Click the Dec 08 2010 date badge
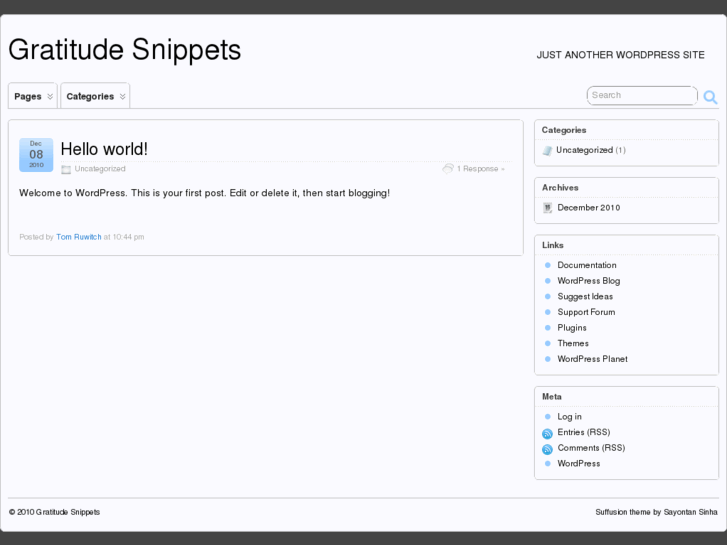Screen dimensions: 727x545 pyautogui.click(x=36, y=155)
